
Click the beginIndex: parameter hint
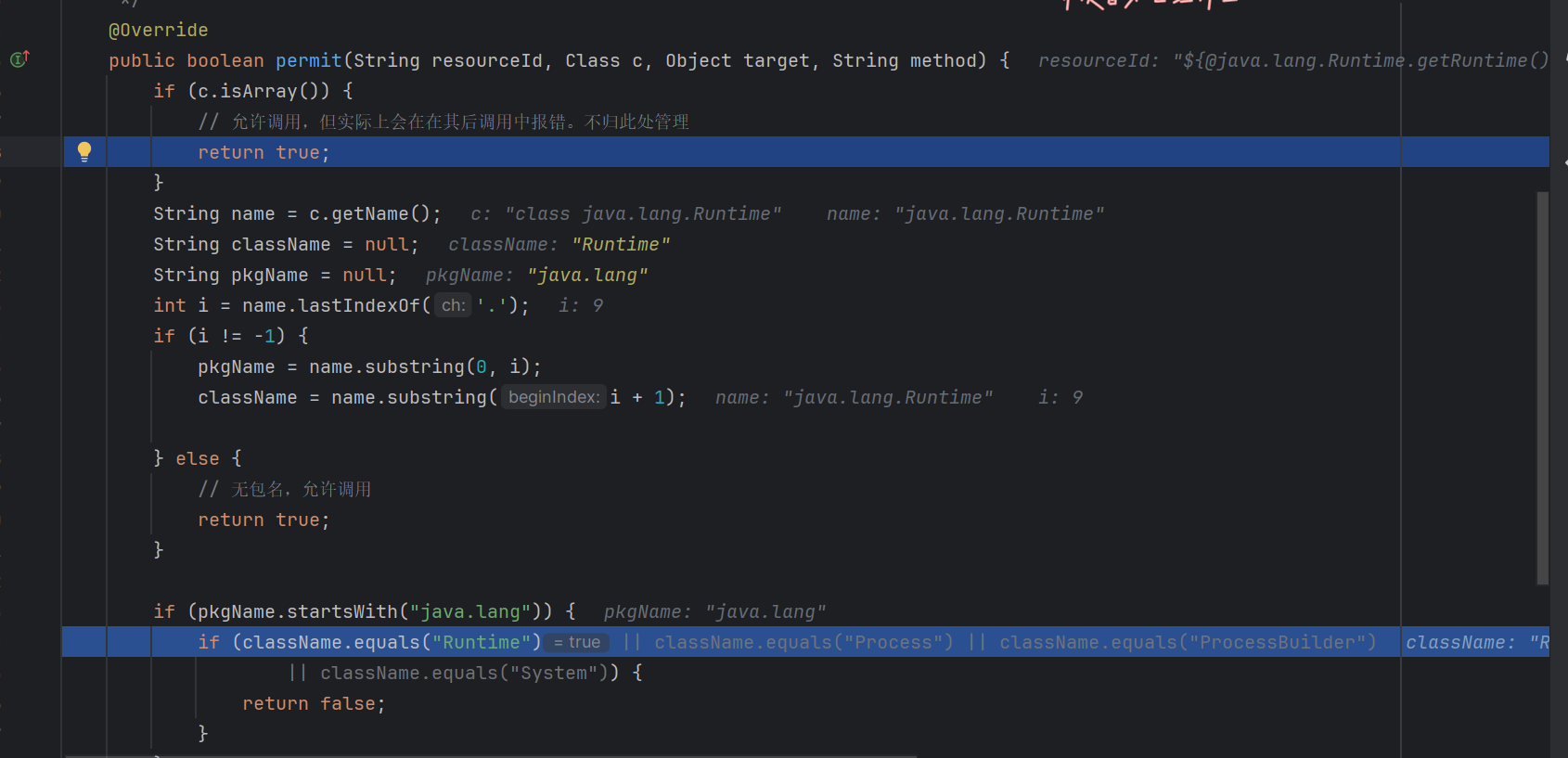(555, 397)
